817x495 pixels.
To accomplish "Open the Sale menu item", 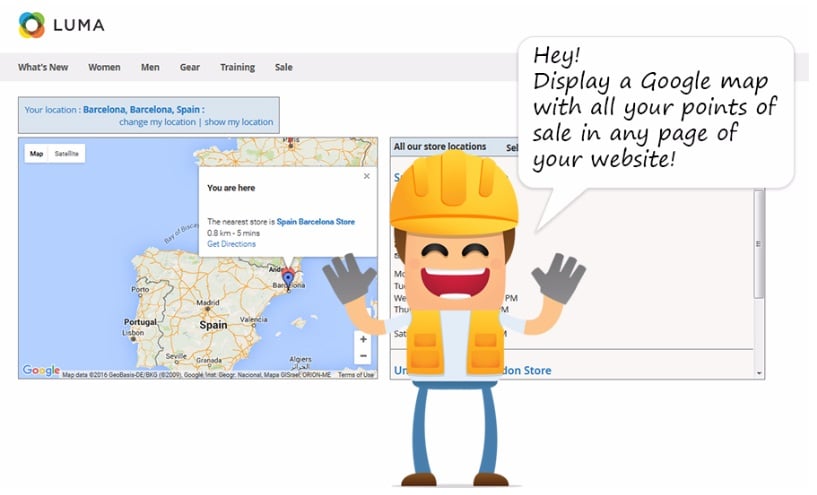I will 283,67.
